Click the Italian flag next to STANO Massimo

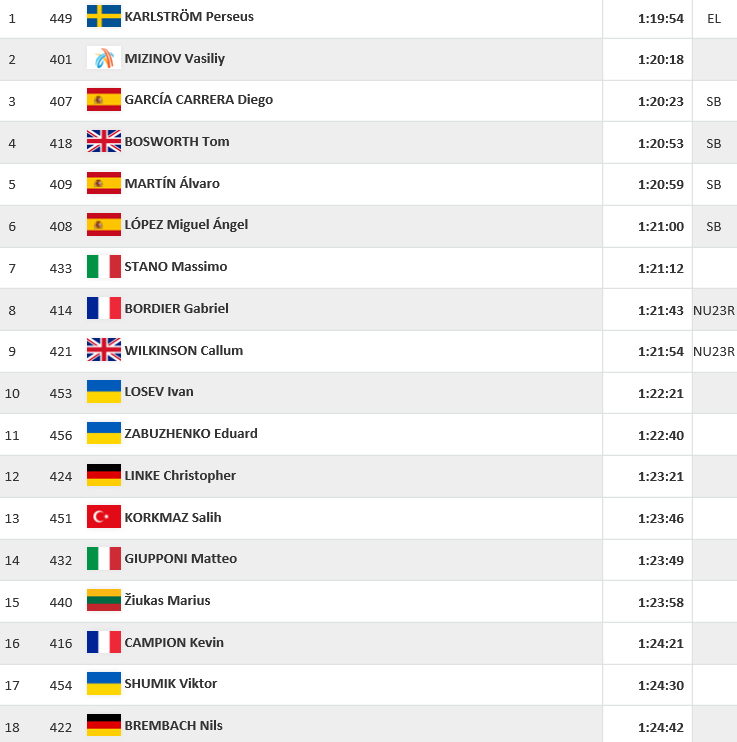(x=104, y=266)
